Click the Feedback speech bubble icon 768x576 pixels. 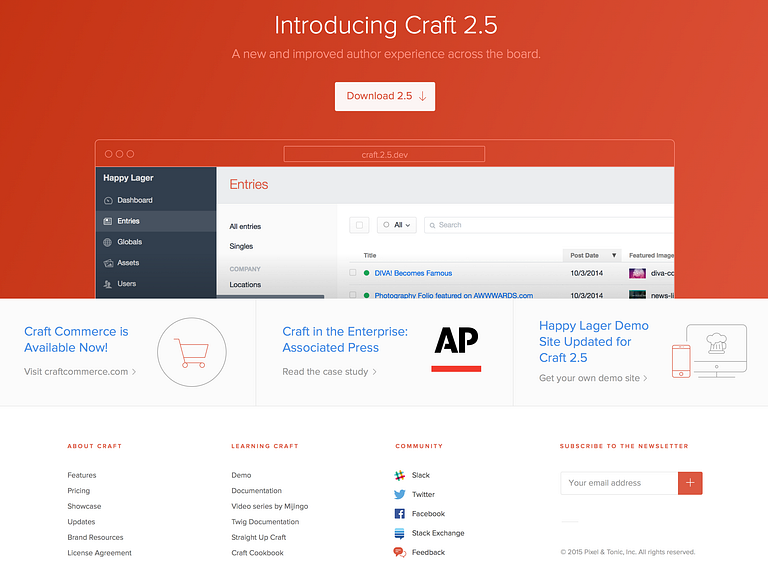coord(400,552)
